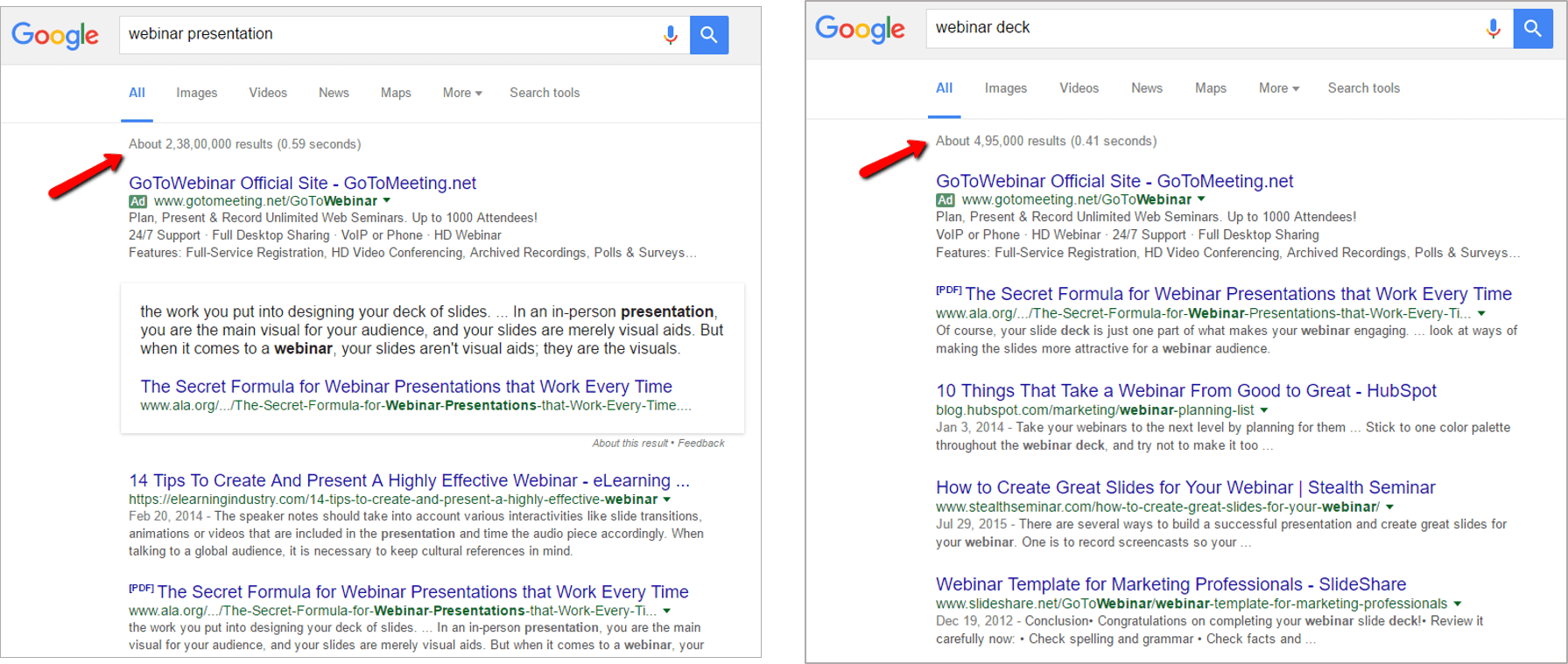The image size is (1568, 664).
Task: Expand the arrow beside the gotomeeting.net URL in the webinar presentation window
Action: [x=387, y=201]
